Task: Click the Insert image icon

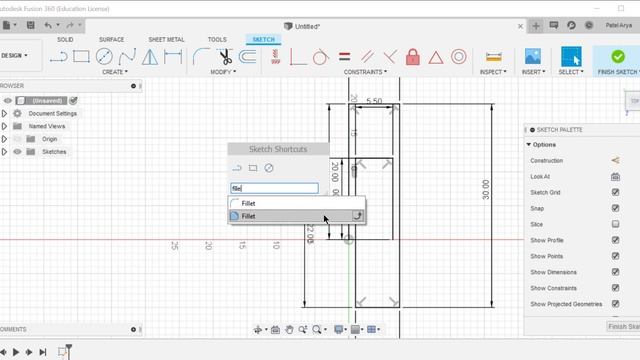Action: 533,57
